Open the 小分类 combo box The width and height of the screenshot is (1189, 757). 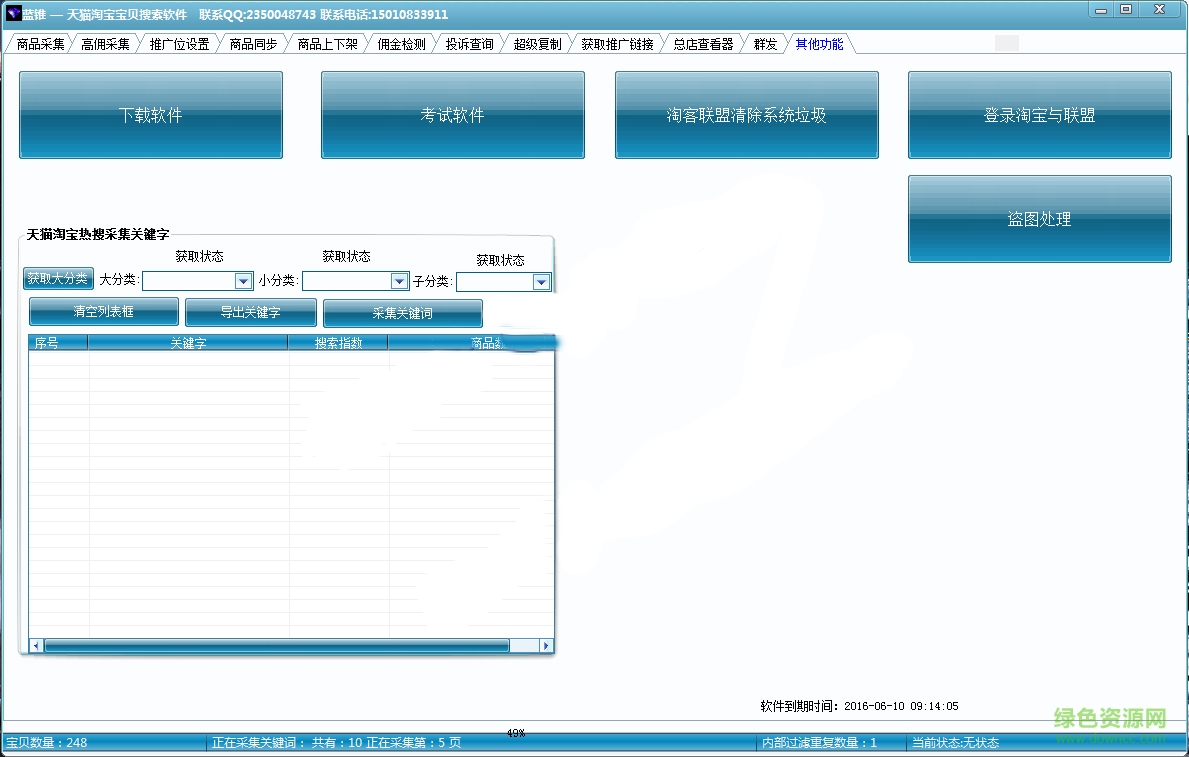tap(399, 281)
